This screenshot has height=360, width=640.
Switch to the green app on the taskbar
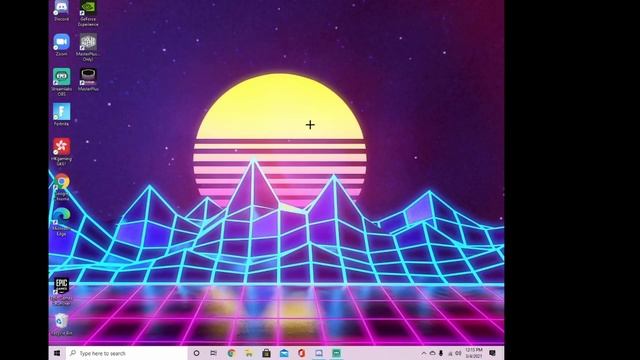[x=336, y=353]
